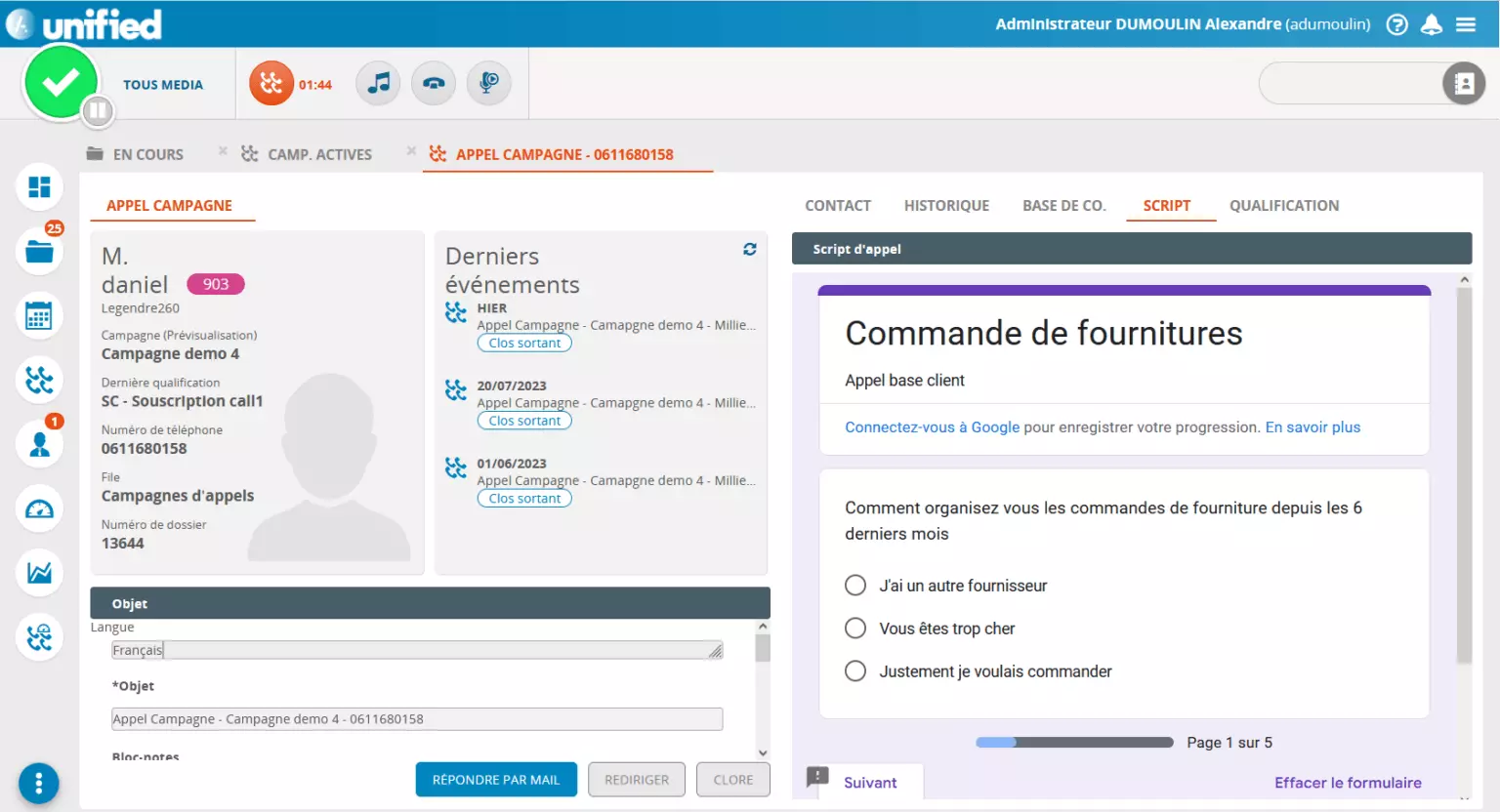Click the 01/06/2023 event call icon
Image resolution: width=1500 pixels, height=812 pixels.
point(456,467)
